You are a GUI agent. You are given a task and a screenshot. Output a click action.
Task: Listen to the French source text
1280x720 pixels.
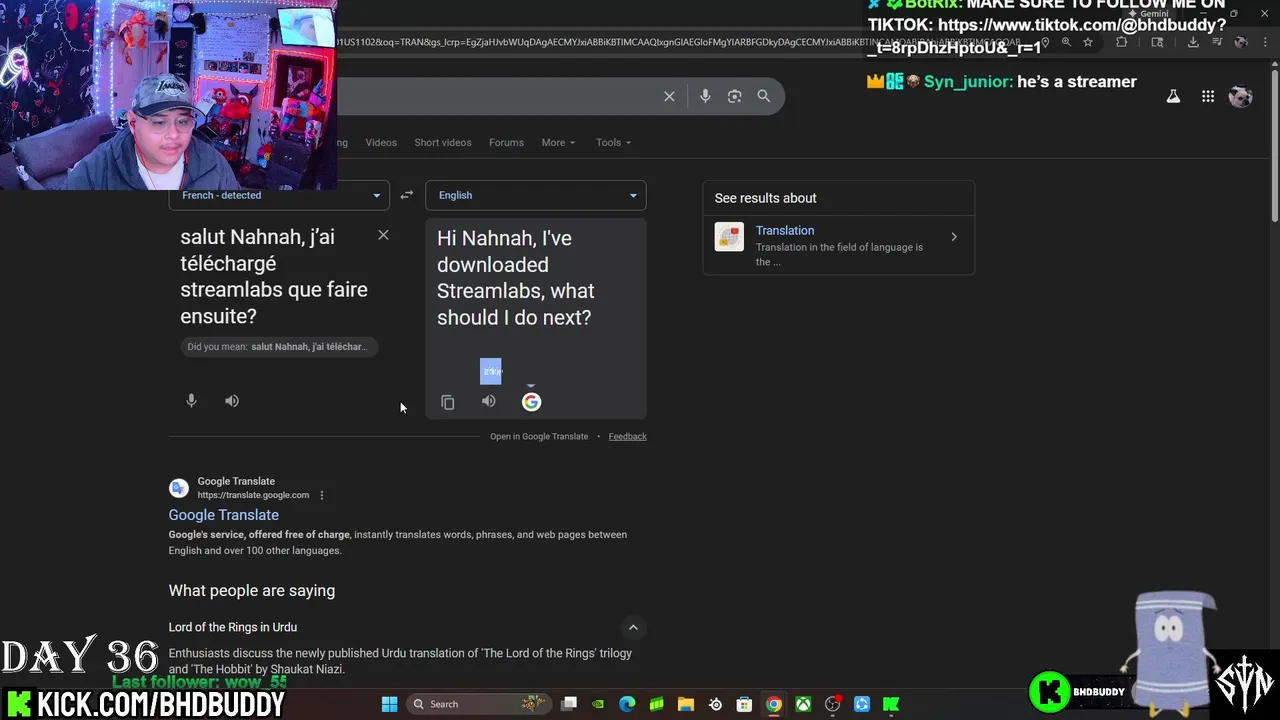(x=232, y=401)
